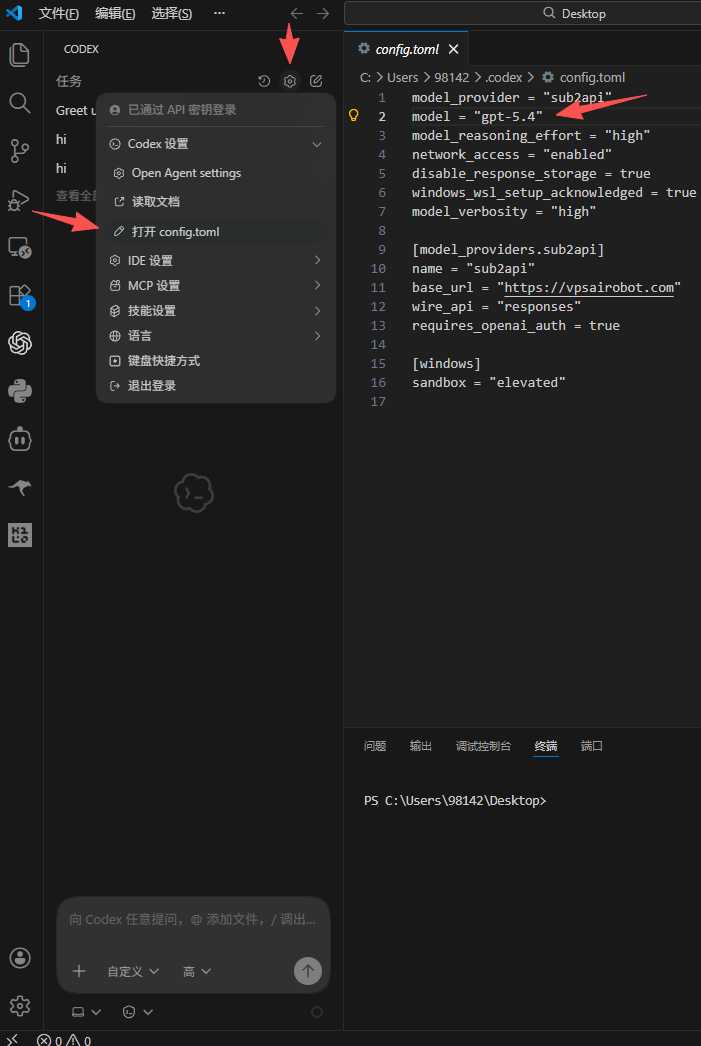
Task: Navigate back with the left arrow
Action: coord(297,13)
